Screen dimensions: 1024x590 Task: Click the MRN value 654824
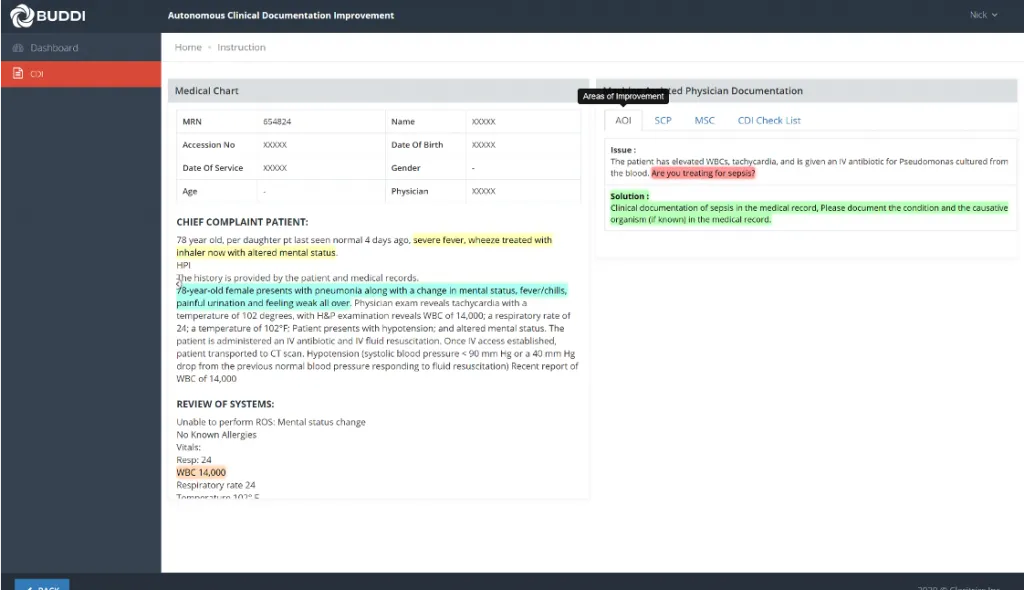coord(277,122)
